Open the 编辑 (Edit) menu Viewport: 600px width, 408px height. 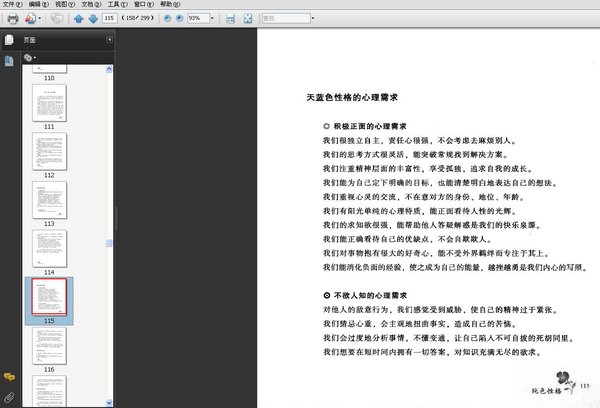[39, 4]
